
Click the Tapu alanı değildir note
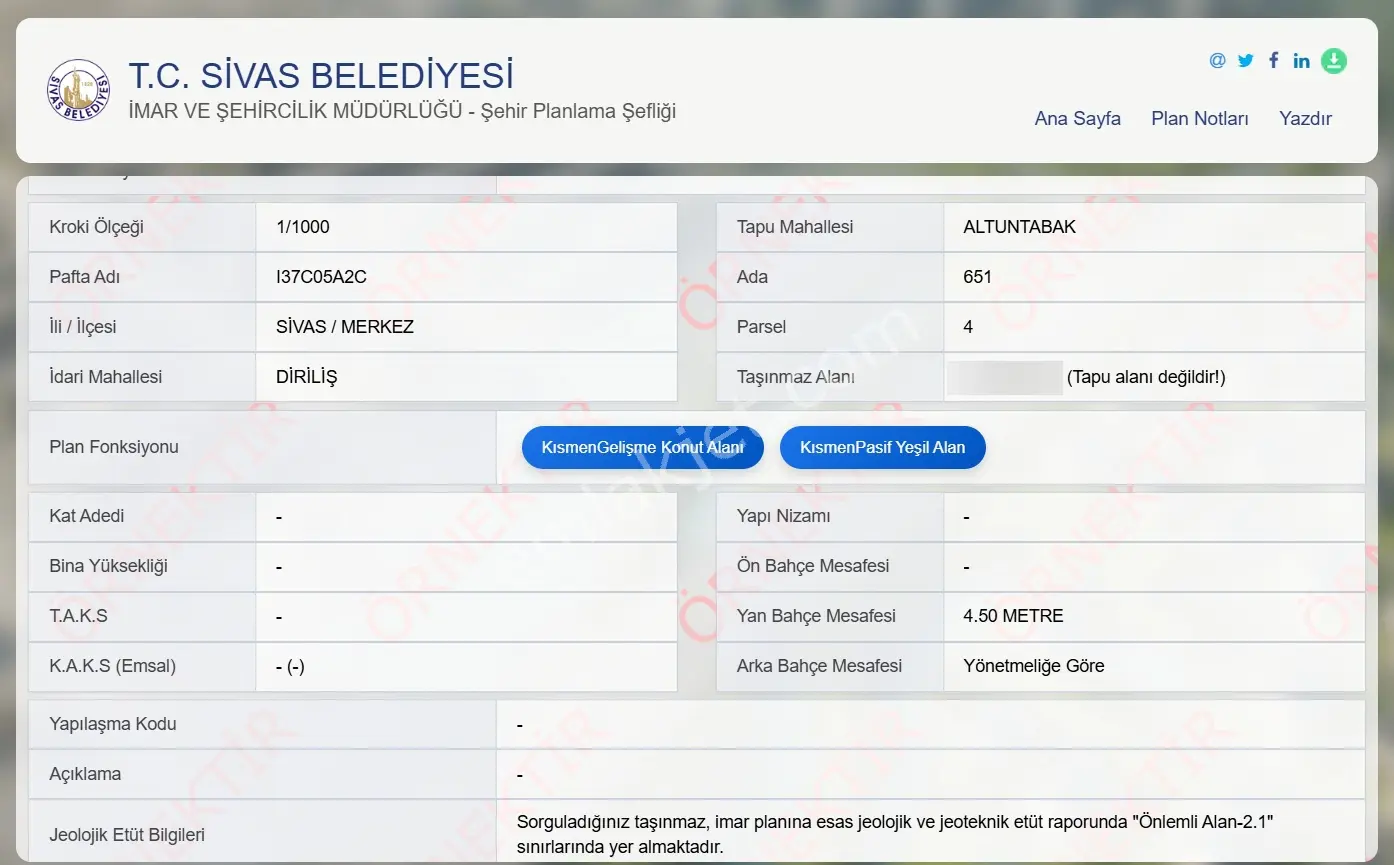coord(1146,377)
